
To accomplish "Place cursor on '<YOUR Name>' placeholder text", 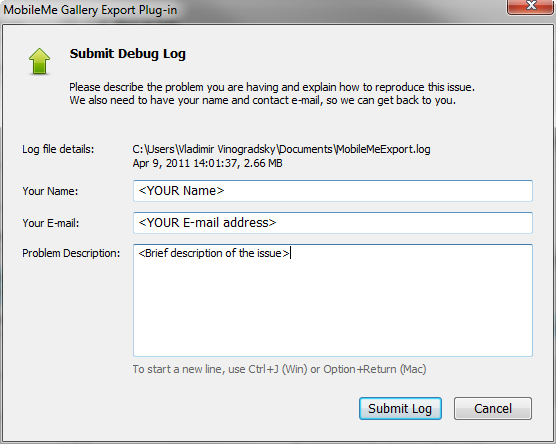I will click(181, 191).
